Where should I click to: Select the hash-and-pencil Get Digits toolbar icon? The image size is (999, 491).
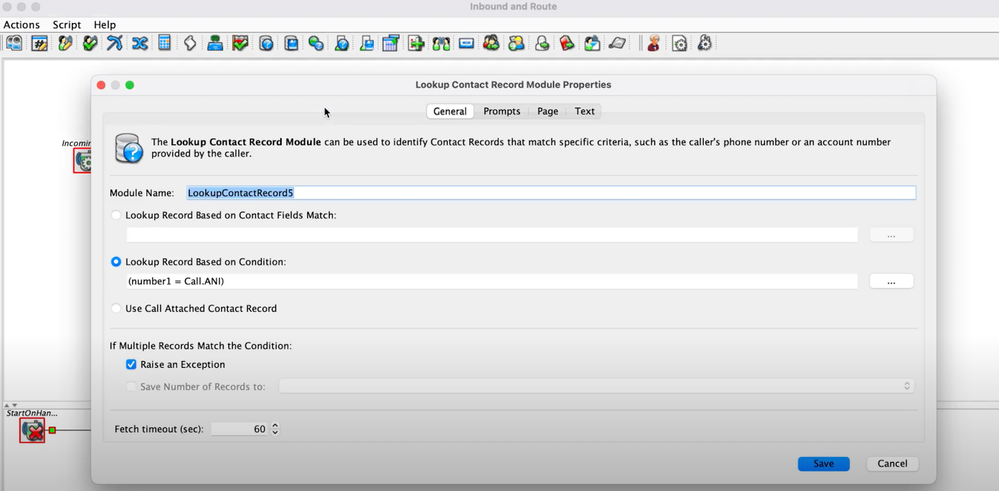click(x=40, y=43)
